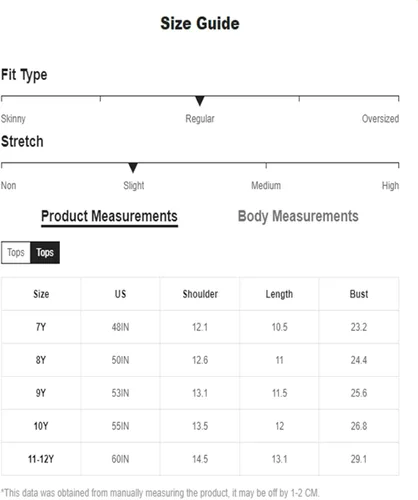Select the white unselected Tops toggle
Screen dimensions: 418x500
pyautogui.click(x=16, y=252)
